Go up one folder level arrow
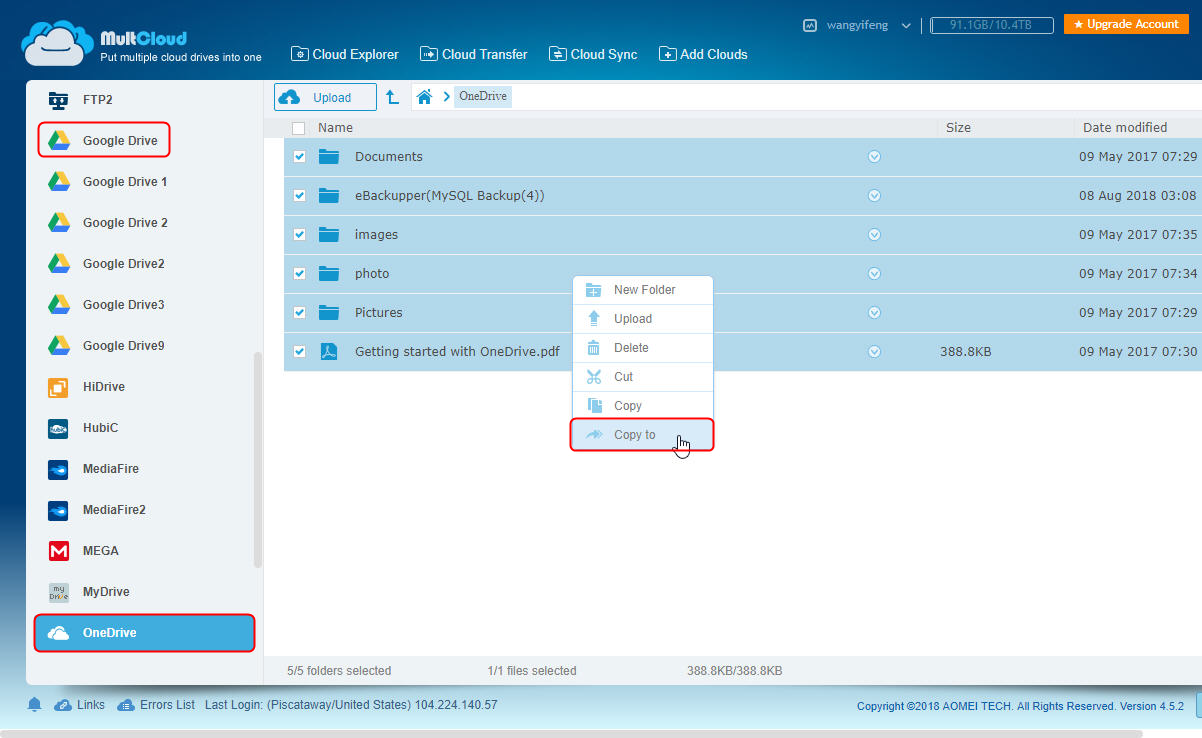This screenshot has width=1202, height=738. [393, 97]
